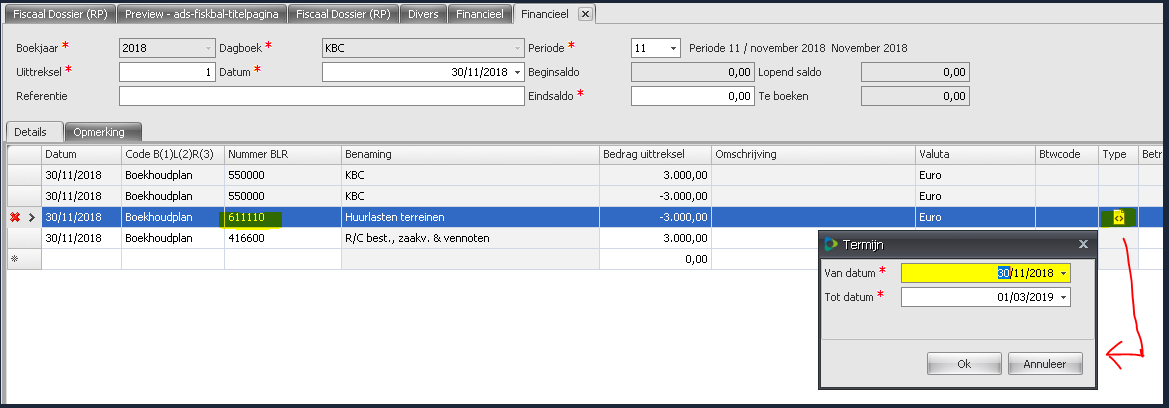The image size is (1169, 408).
Task: Click the Eindsaldo input field
Action: click(692, 96)
